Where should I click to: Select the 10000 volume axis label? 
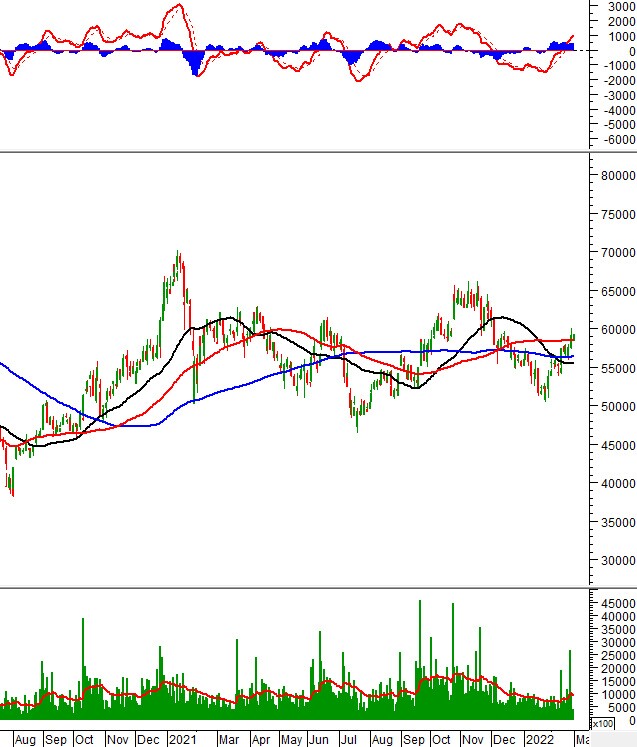[x=617, y=695]
